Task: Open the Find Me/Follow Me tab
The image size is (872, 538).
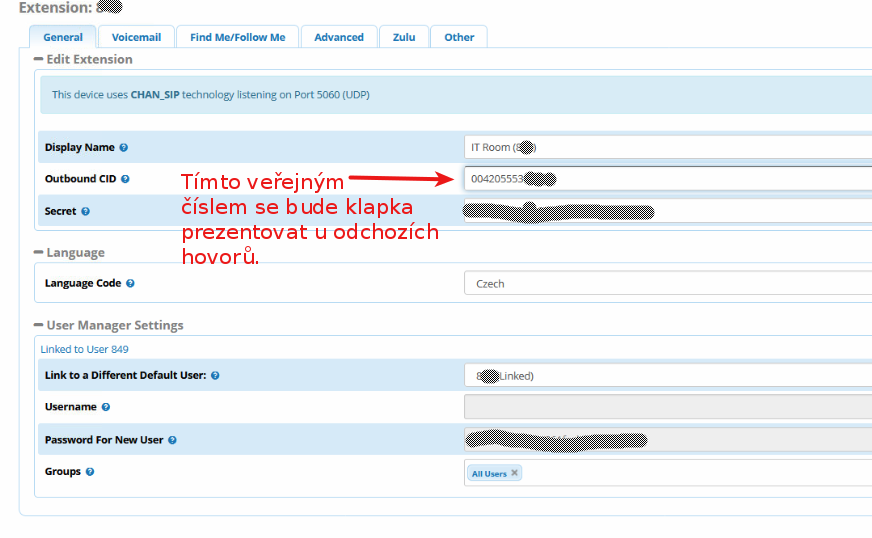Action: coord(237,37)
